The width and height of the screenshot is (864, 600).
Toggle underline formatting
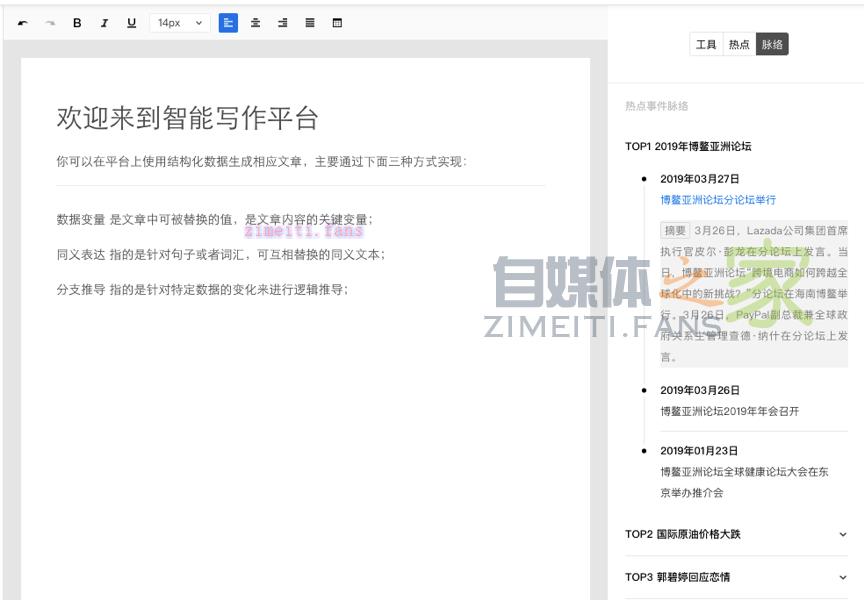coord(131,23)
